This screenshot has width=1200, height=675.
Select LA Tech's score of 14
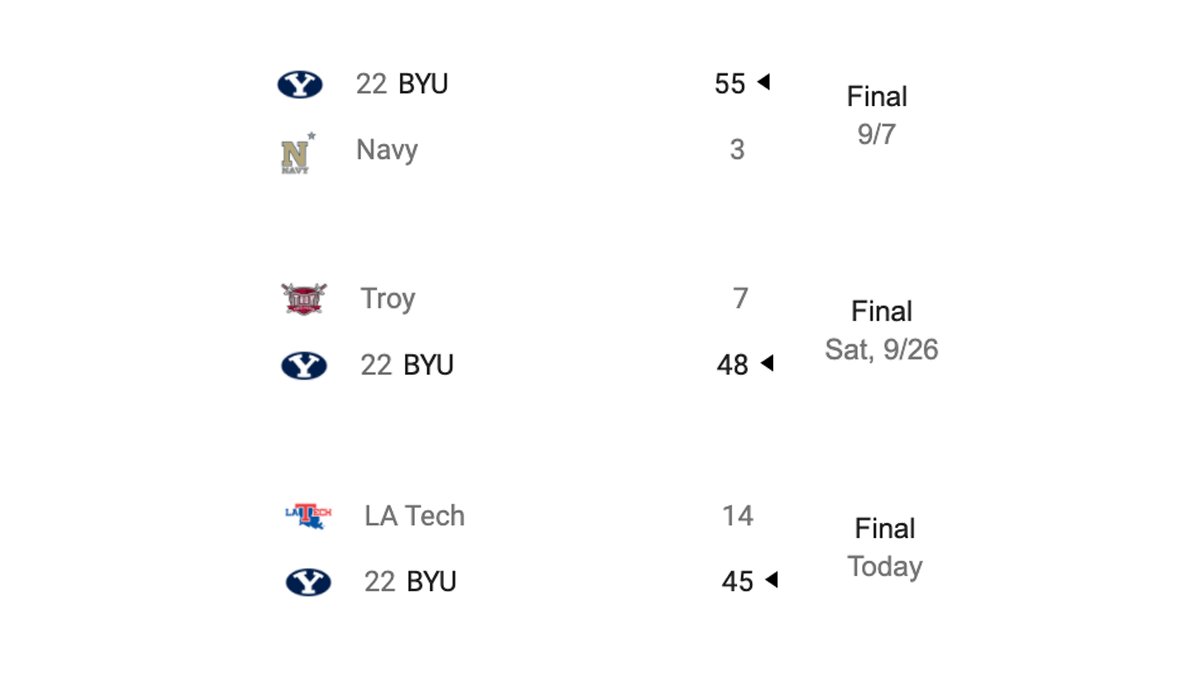(x=738, y=516)
